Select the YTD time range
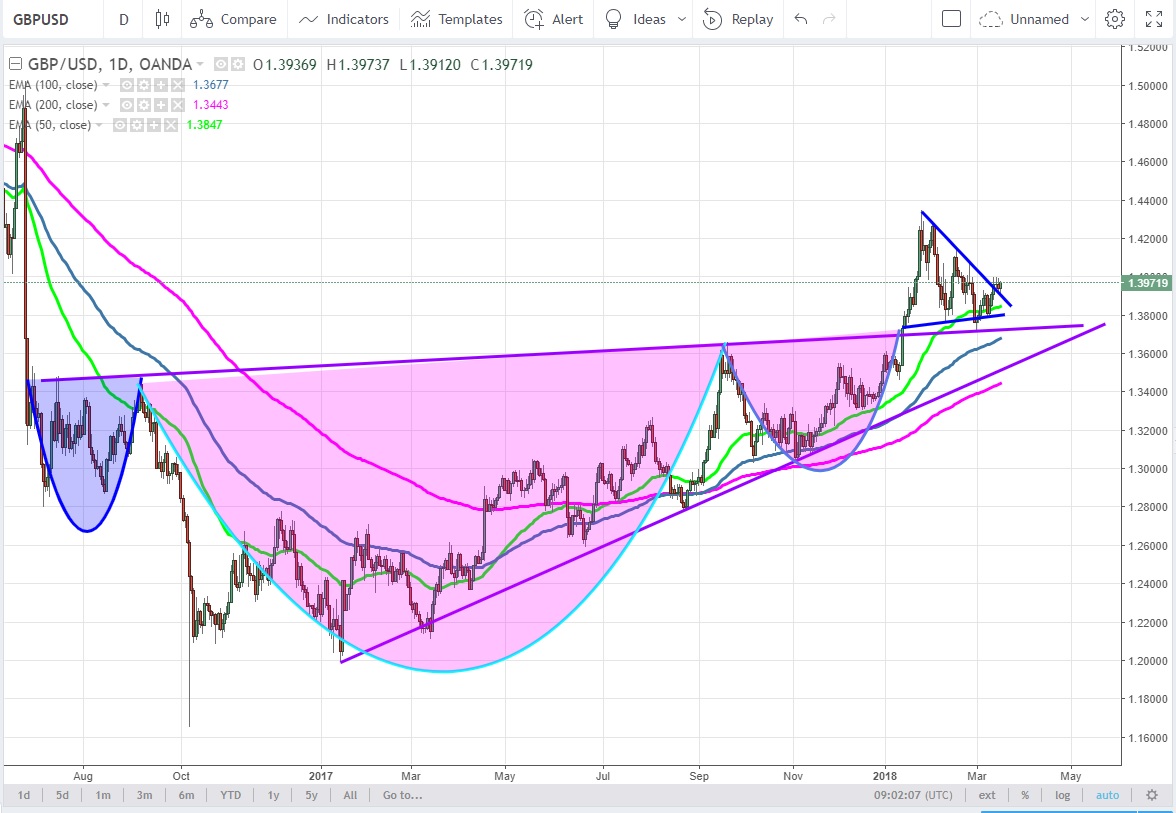Image resolution: width=1176 pixels, height=813 pixels. point(230,795)
